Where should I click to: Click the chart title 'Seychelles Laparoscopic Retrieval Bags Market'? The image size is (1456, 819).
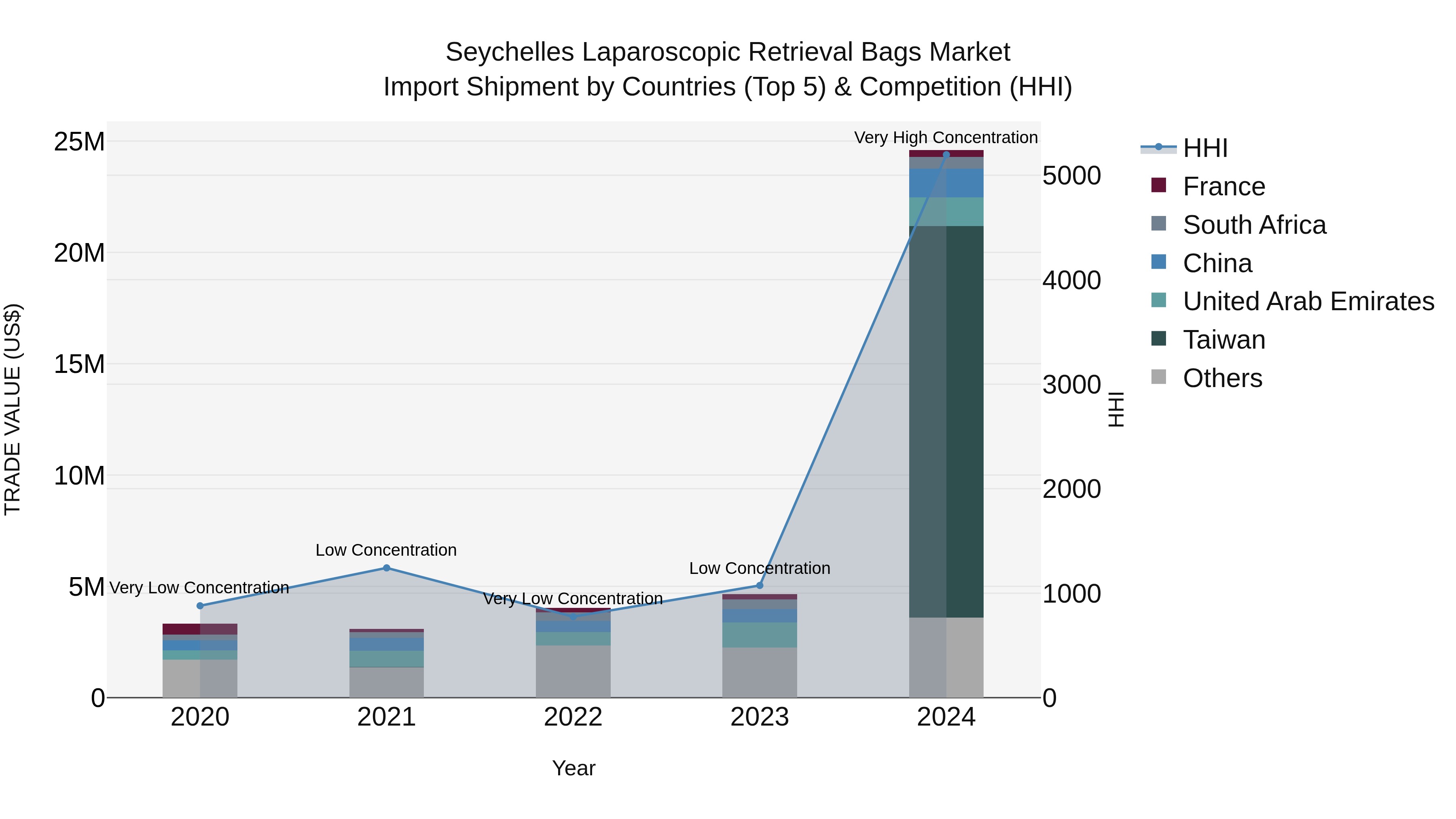[728, 52]
